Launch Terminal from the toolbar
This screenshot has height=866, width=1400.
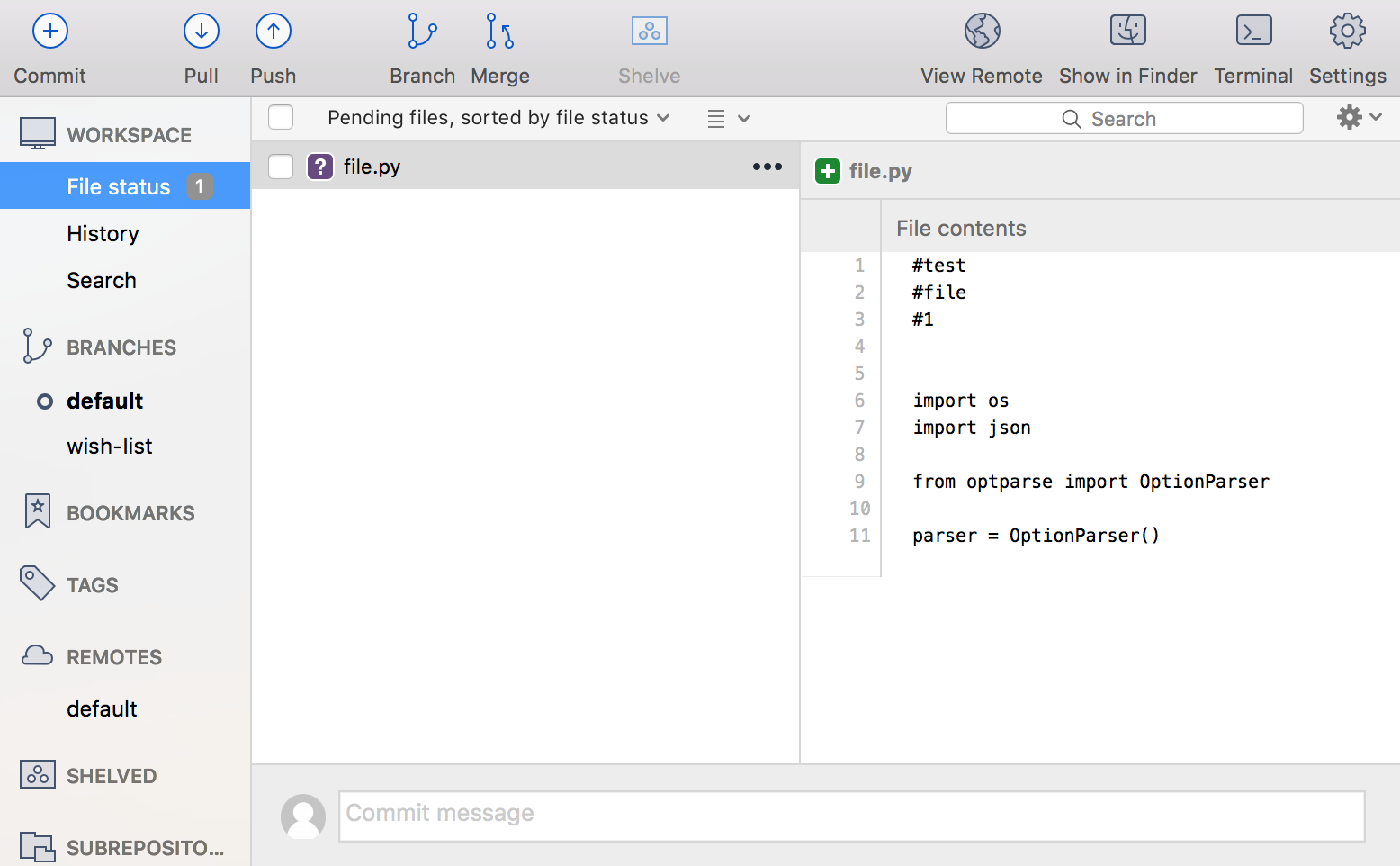coord(1252,32)
